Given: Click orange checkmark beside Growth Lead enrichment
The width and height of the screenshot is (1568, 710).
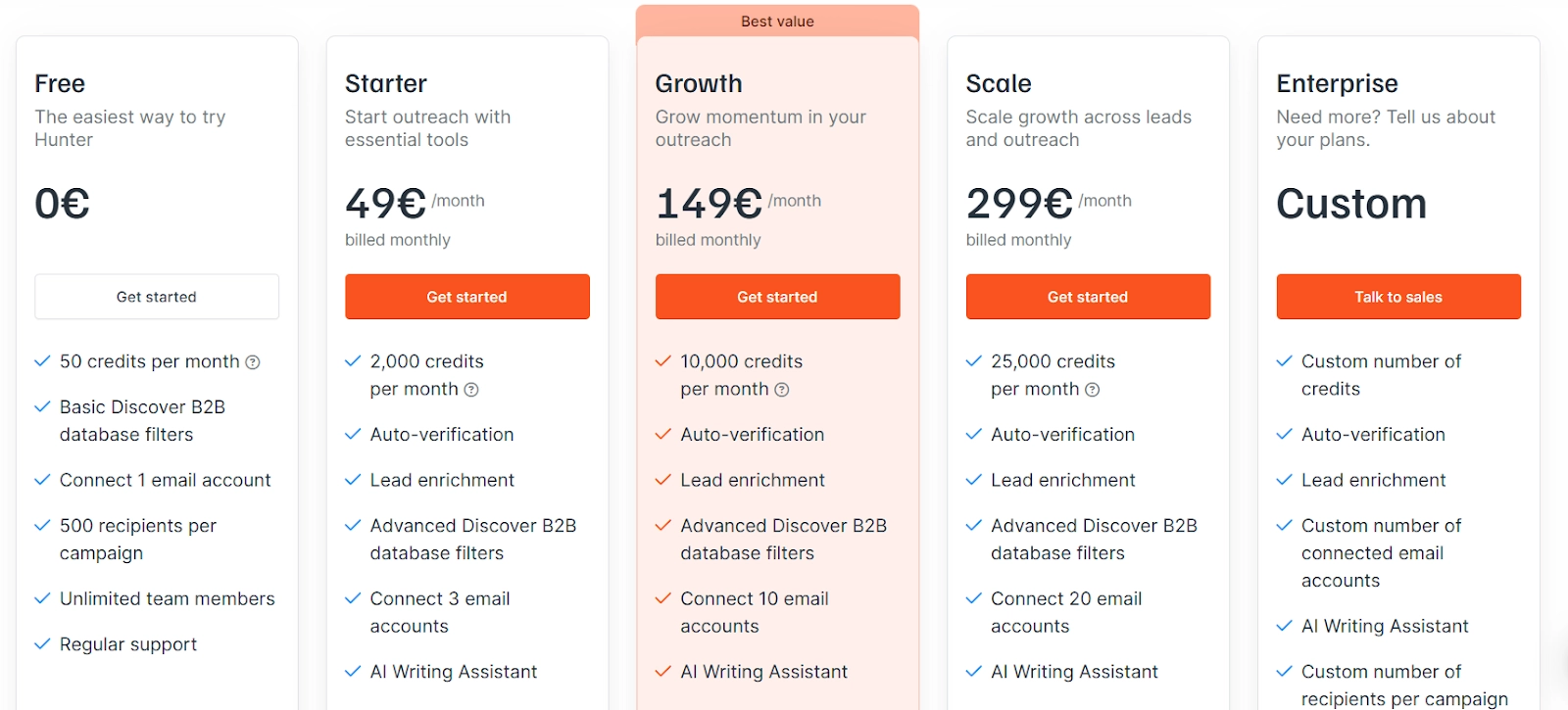Looking at the screenshot, I should point(663,480).
